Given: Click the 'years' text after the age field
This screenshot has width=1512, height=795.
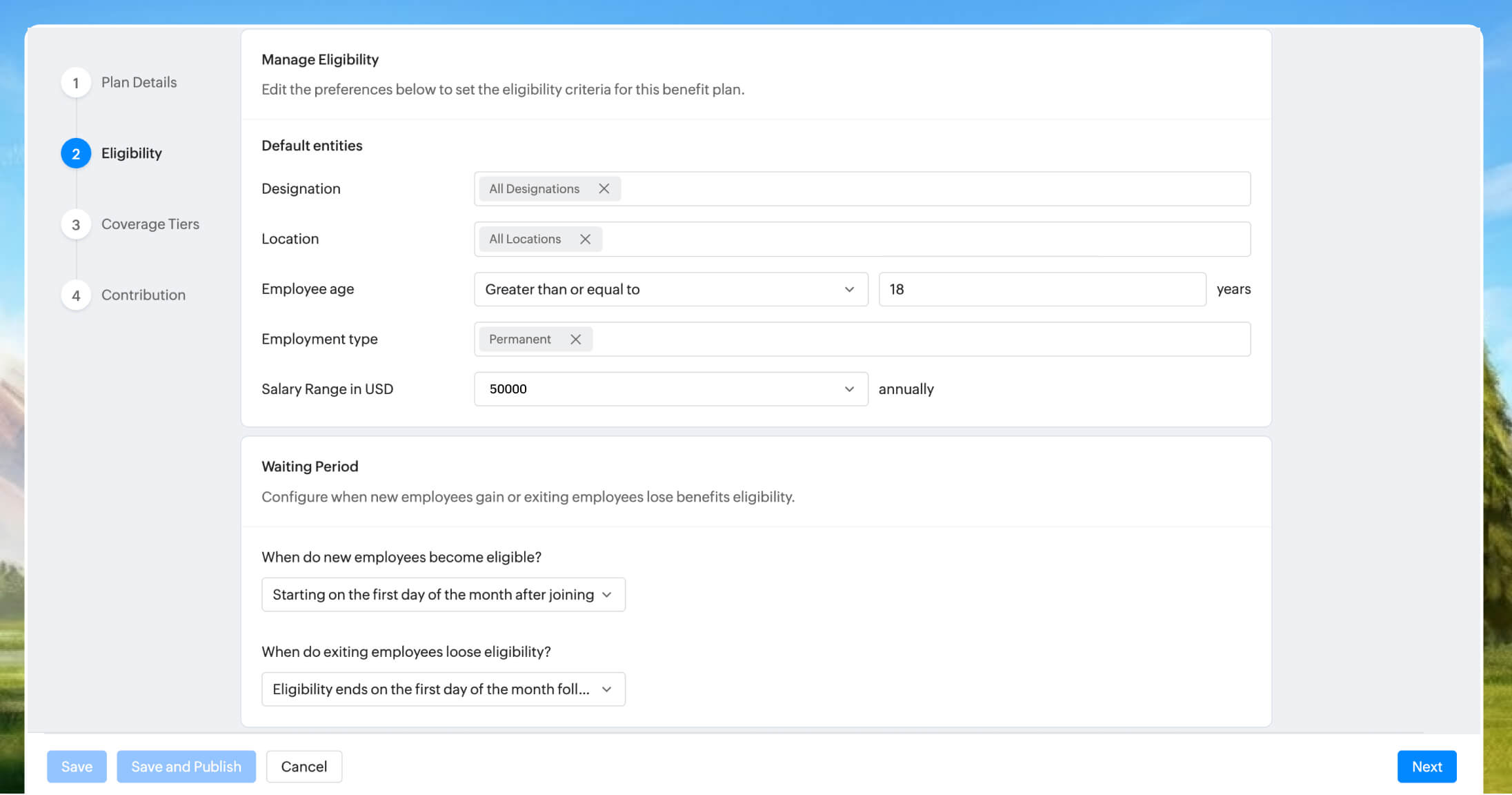Looking at the screenshot, I should [x=1233, y=289].
